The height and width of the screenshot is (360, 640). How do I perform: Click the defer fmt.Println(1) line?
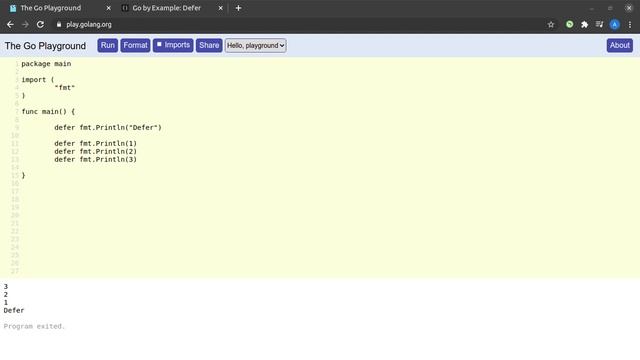pyautogui.click(x=96, y=143)
